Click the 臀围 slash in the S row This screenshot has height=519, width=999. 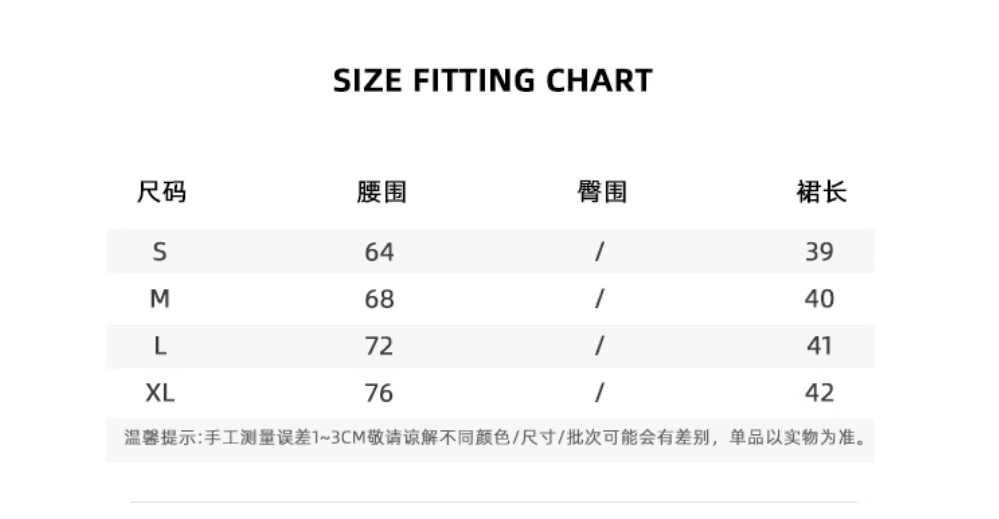[599, 252]
